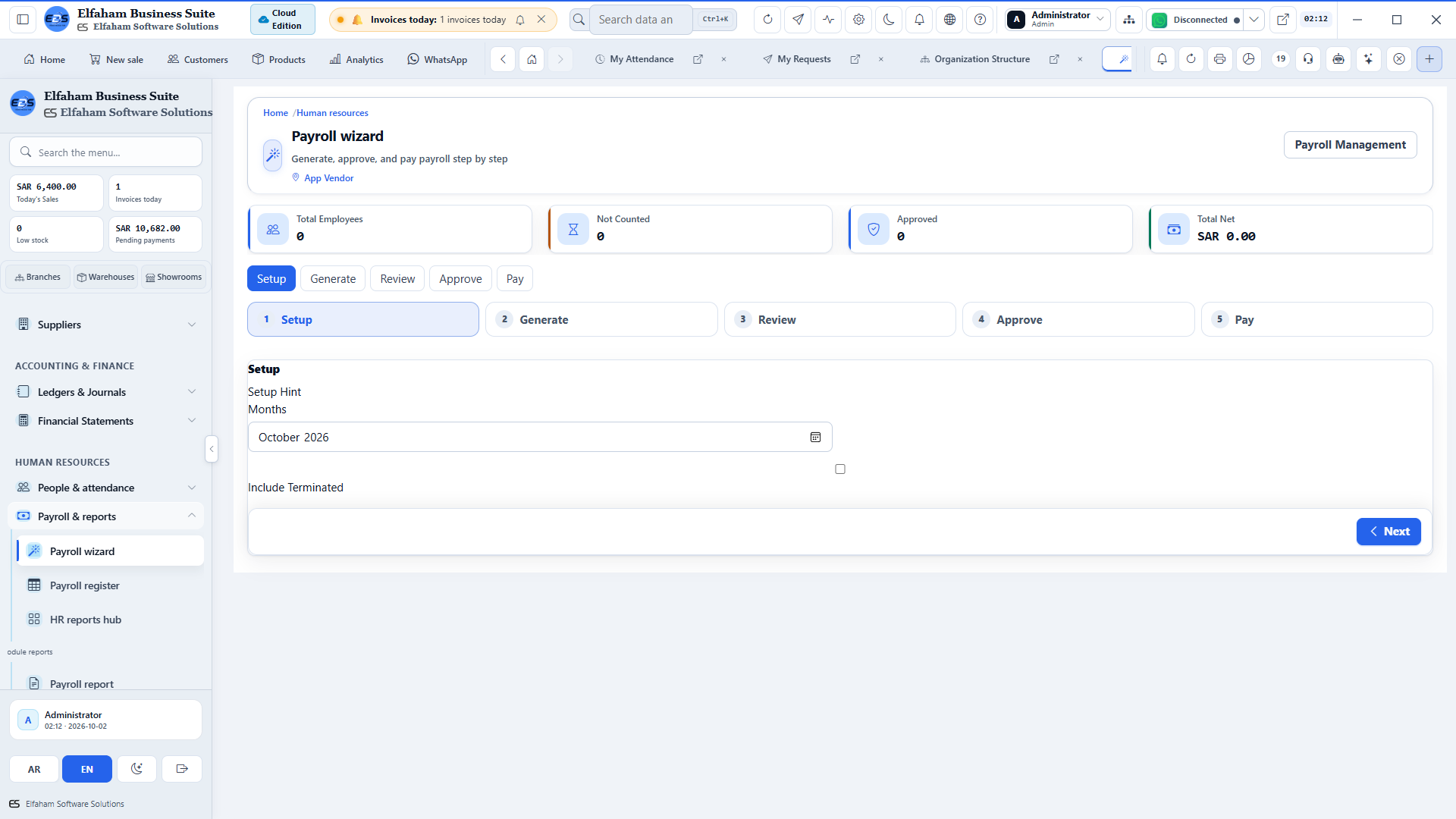The height and width of the screenshot is (819, 1456).
Task: Open the organization tree icon beside Administrator
Action: pyautogui.click(x=1129, y=20)
